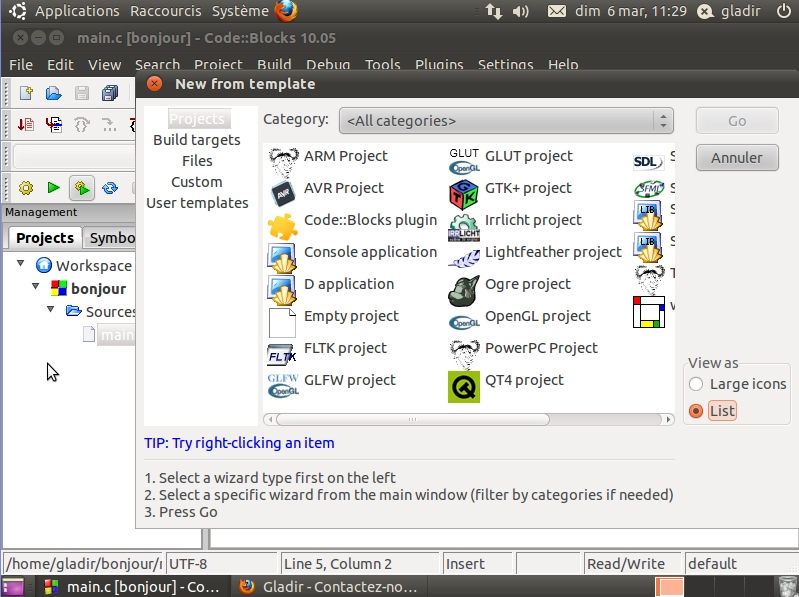The height and width of the screenshot is (597, 799).
Task: Select the ARM Project wizard icon
Action: 283,157
